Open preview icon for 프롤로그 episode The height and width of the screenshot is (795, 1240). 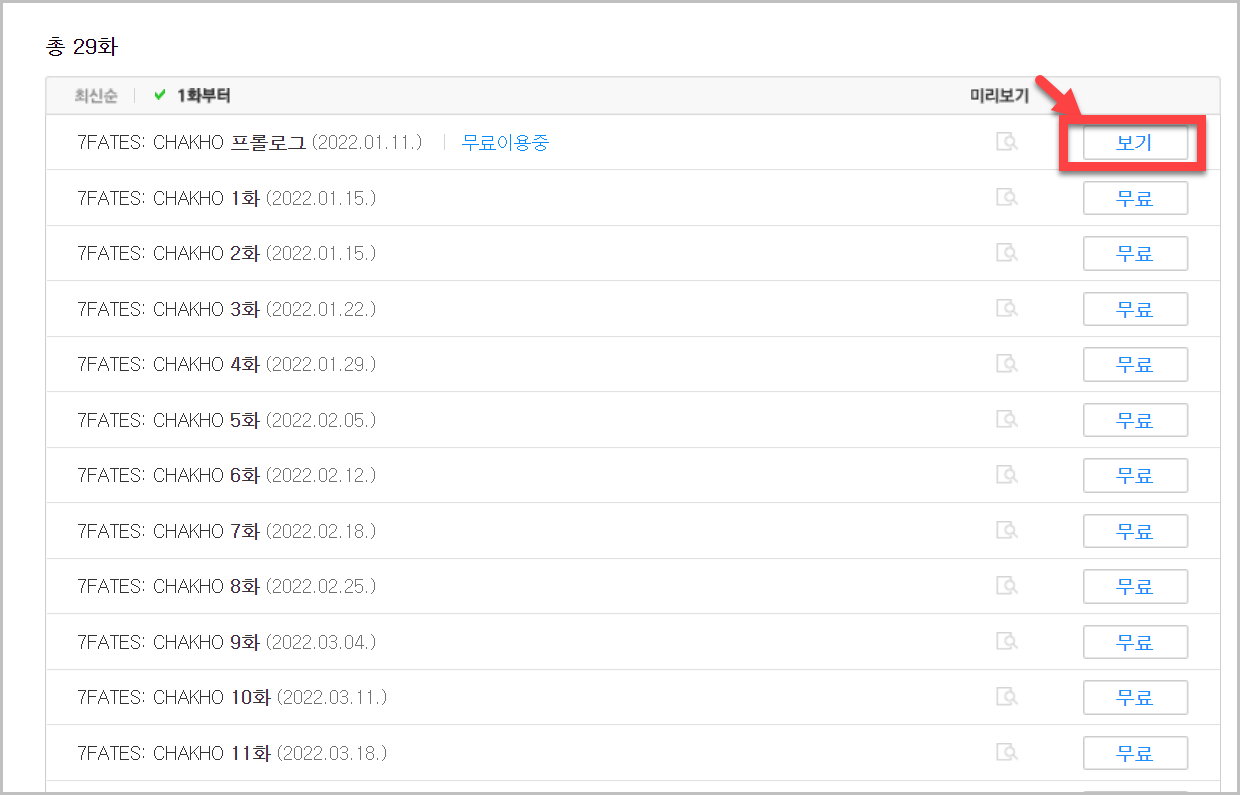1007,142
